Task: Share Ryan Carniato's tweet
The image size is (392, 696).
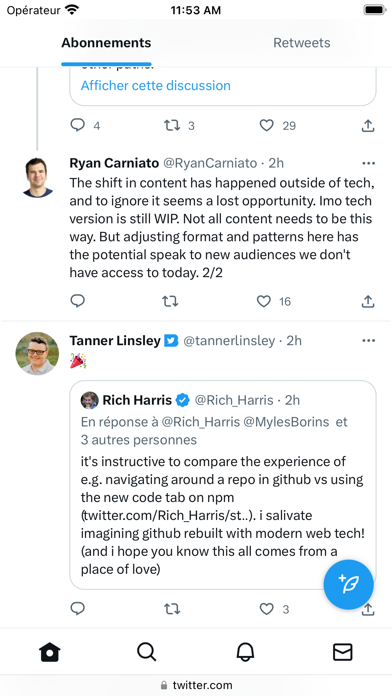Action: pos(368,302)
